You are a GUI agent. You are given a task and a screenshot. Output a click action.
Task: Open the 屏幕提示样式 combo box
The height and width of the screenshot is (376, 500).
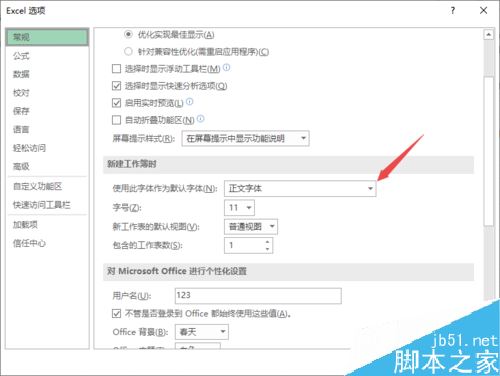click(245, 139)
